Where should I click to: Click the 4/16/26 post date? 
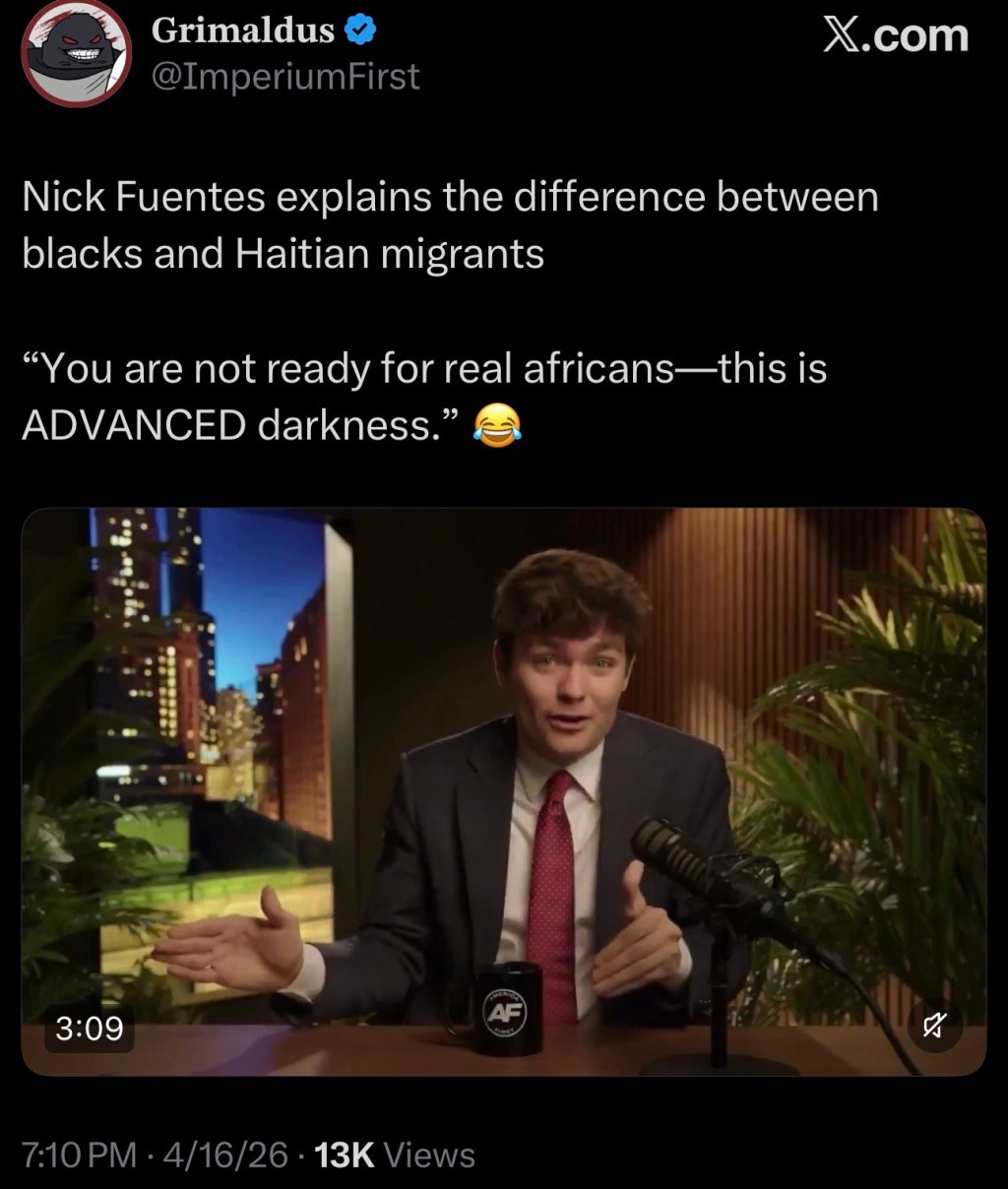pos(226,1155)
